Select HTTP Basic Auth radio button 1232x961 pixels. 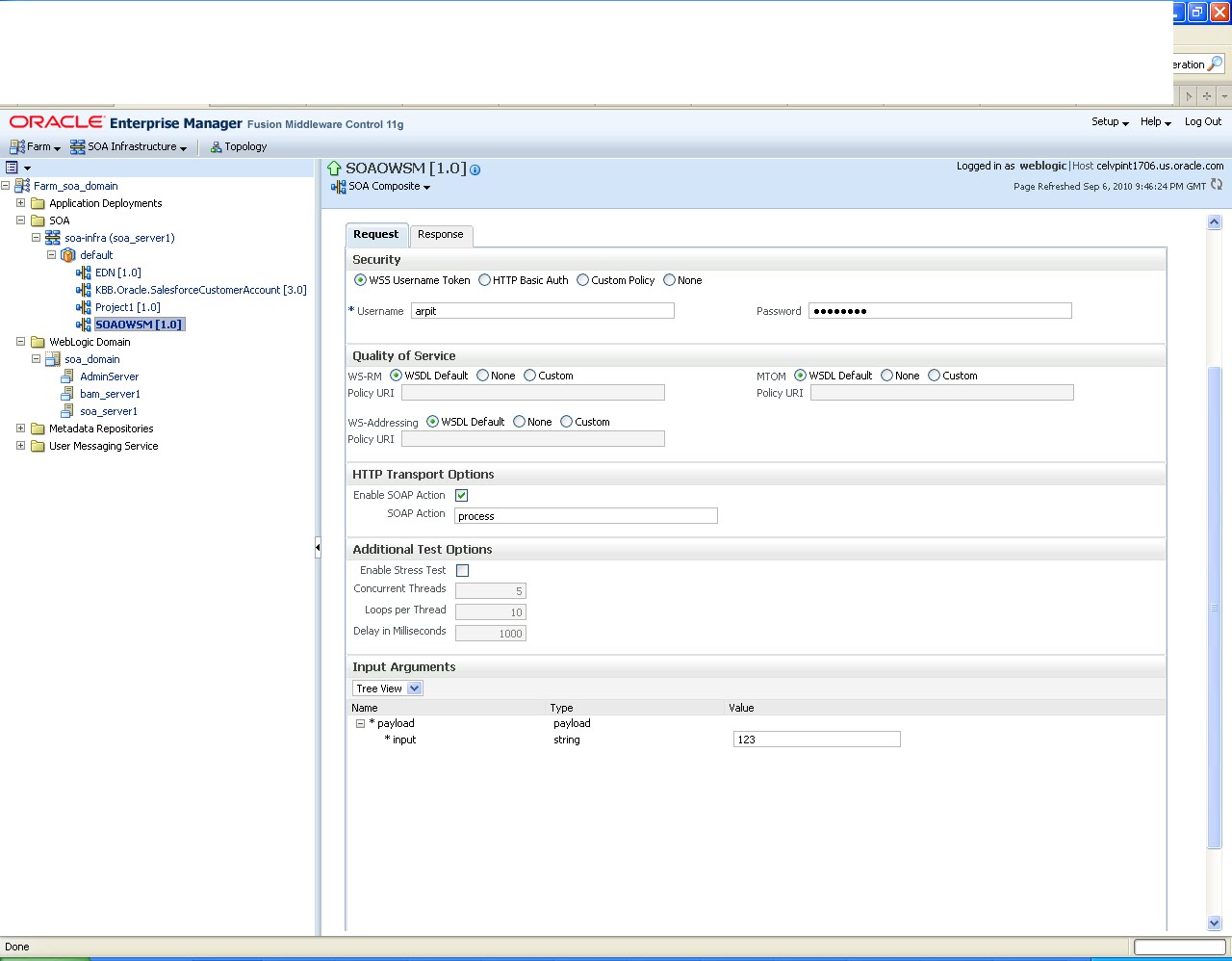click(484, 280)
